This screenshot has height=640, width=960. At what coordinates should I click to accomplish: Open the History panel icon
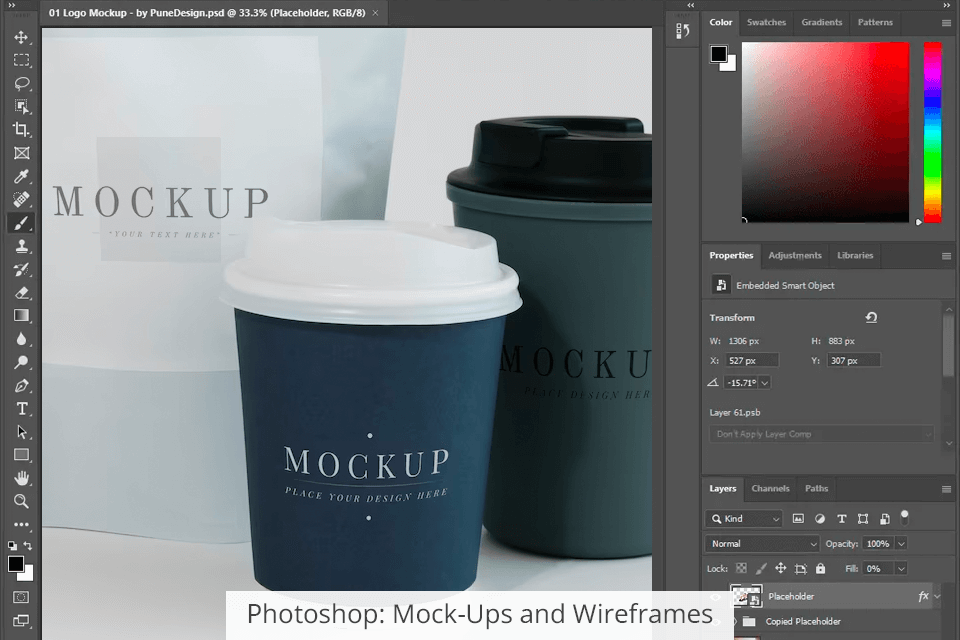click(683, 30)
